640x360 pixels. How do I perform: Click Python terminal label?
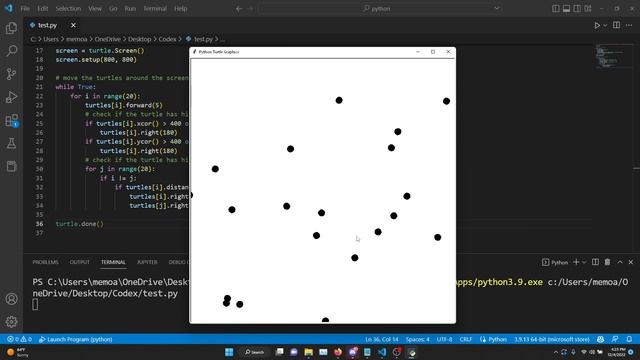[555, 262]
